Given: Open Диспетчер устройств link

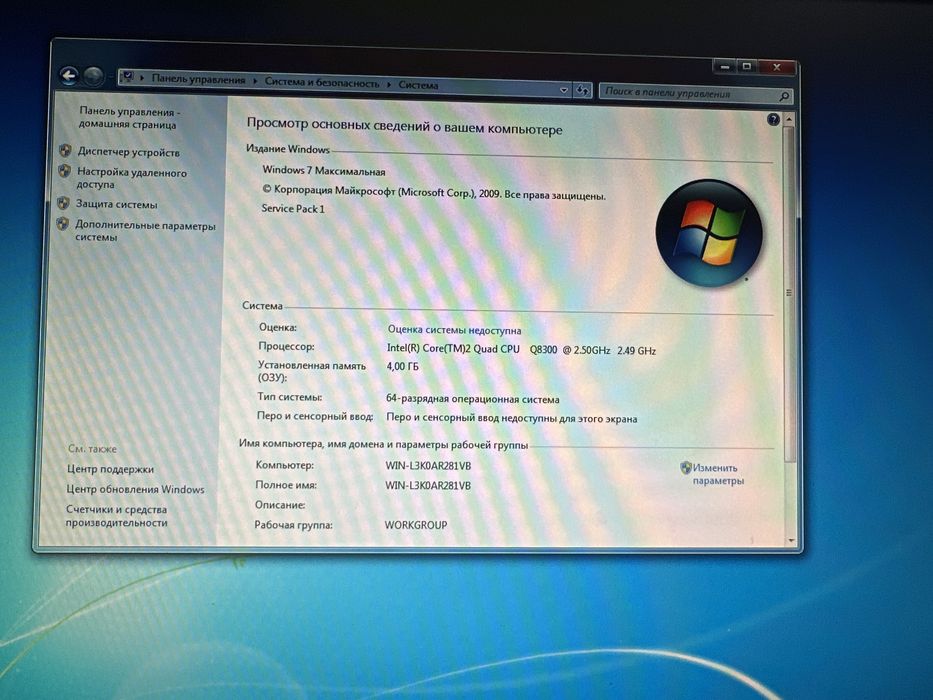Looking at the screenshot, I should click(x=129, y=152).
